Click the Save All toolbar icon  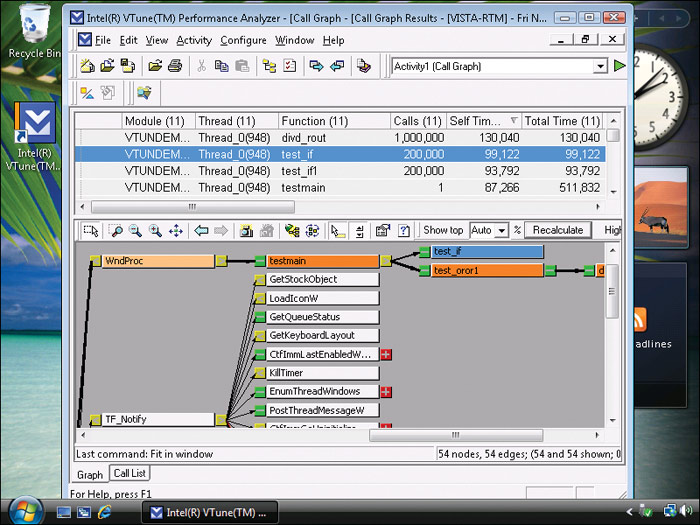coord(128,66)
